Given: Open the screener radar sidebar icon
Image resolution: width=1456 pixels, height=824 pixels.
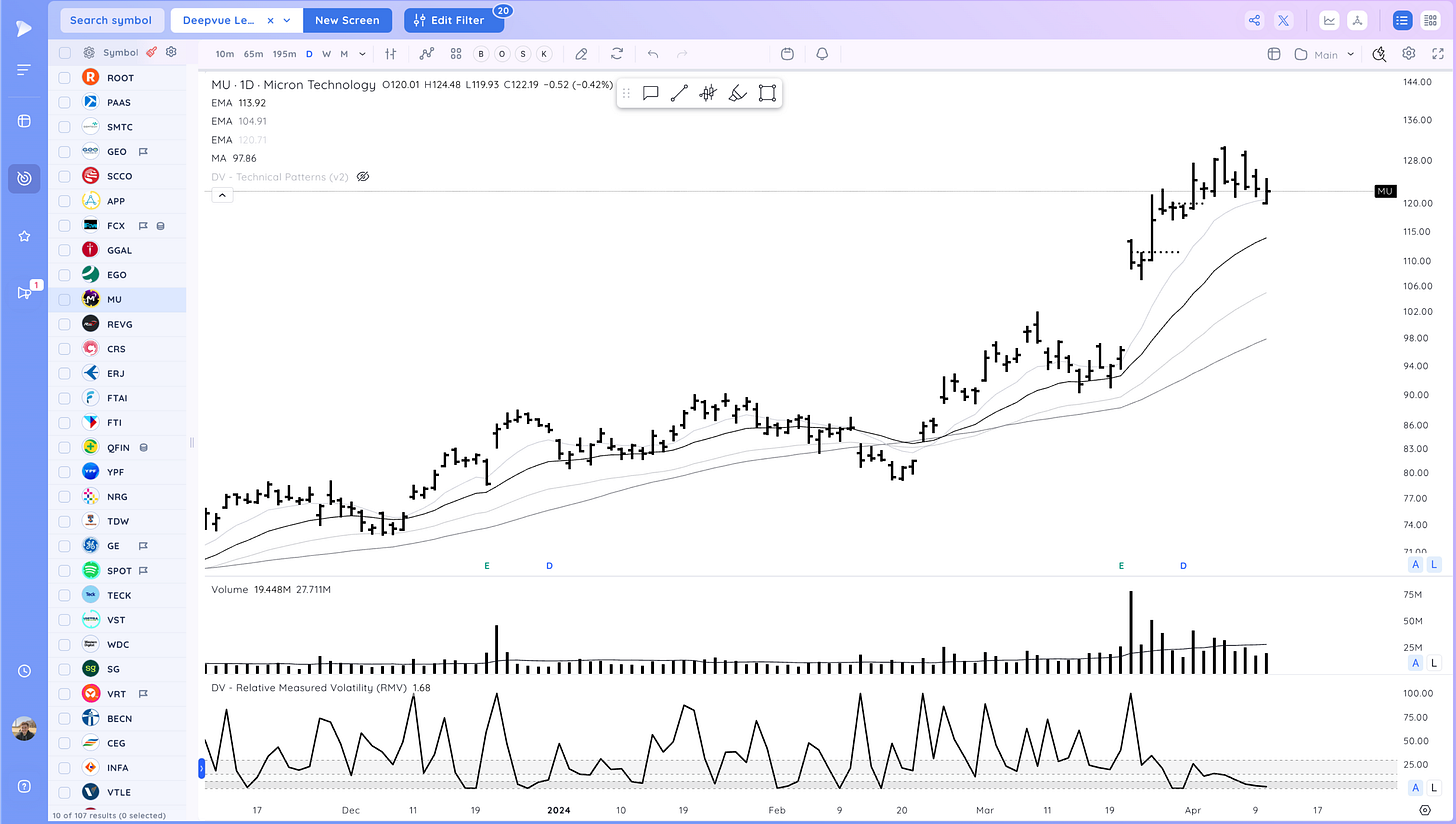Looking at the screenshot, I should (24, 178).
